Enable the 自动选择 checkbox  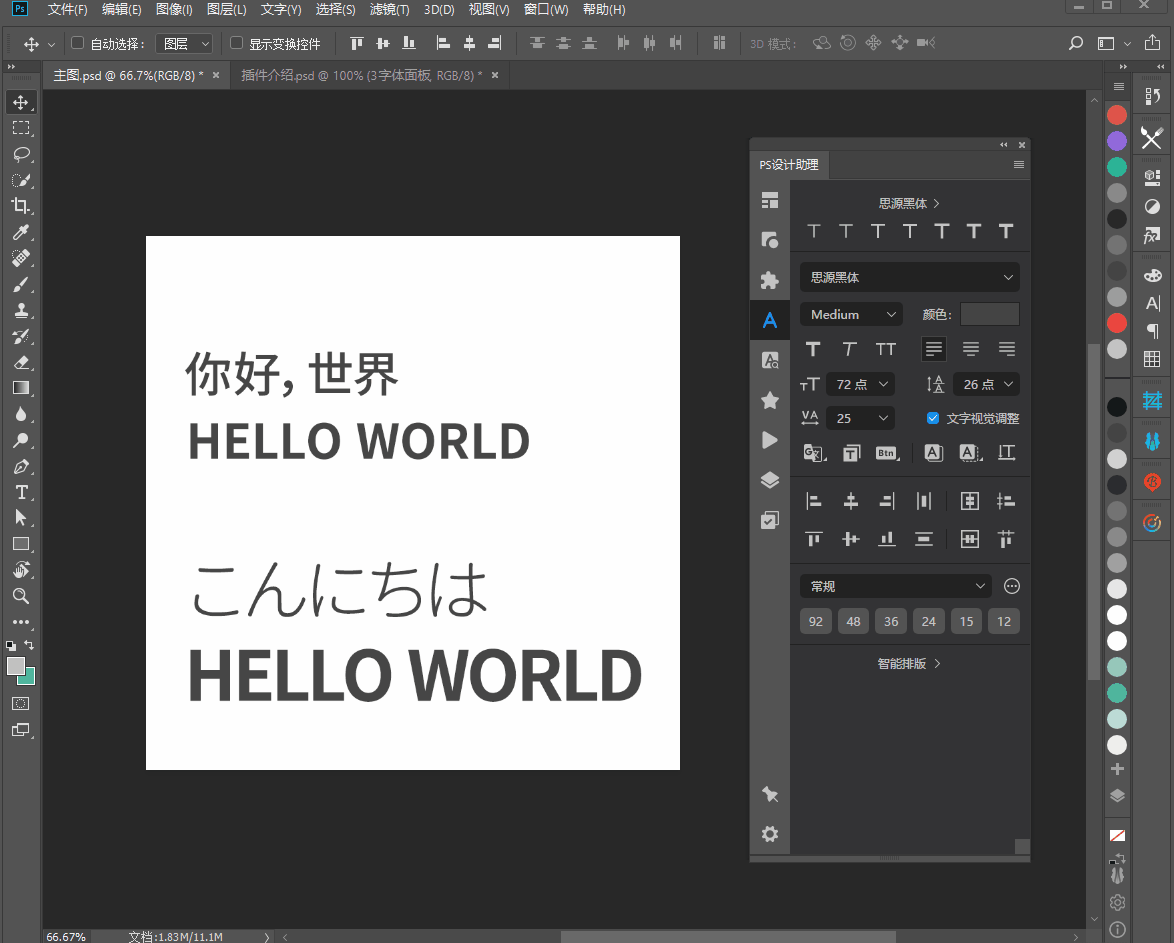78,43
